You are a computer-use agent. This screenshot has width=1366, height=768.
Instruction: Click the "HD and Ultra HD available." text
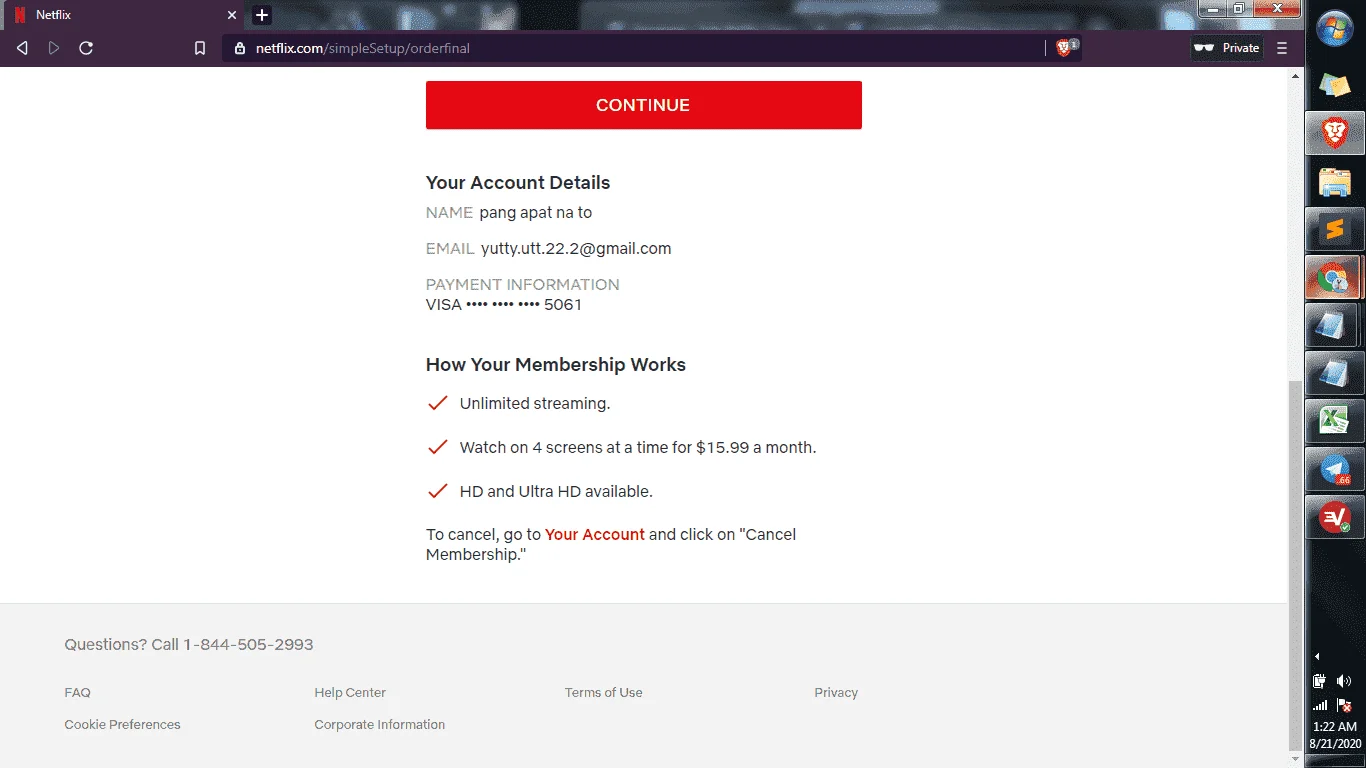click(556, 492)
